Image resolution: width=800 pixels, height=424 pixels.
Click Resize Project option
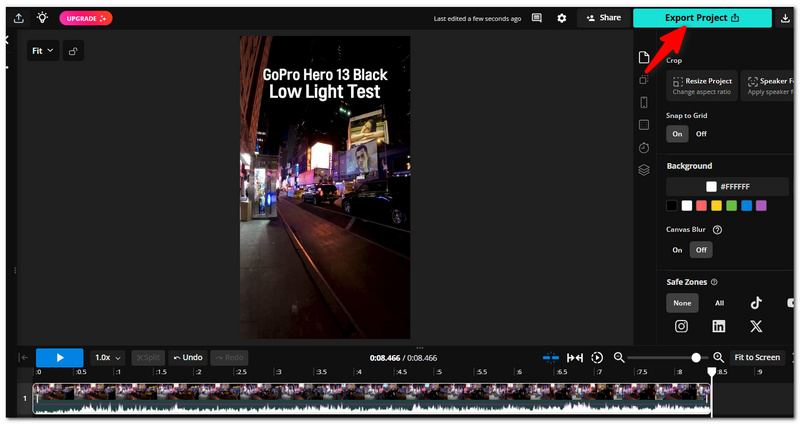702,86
